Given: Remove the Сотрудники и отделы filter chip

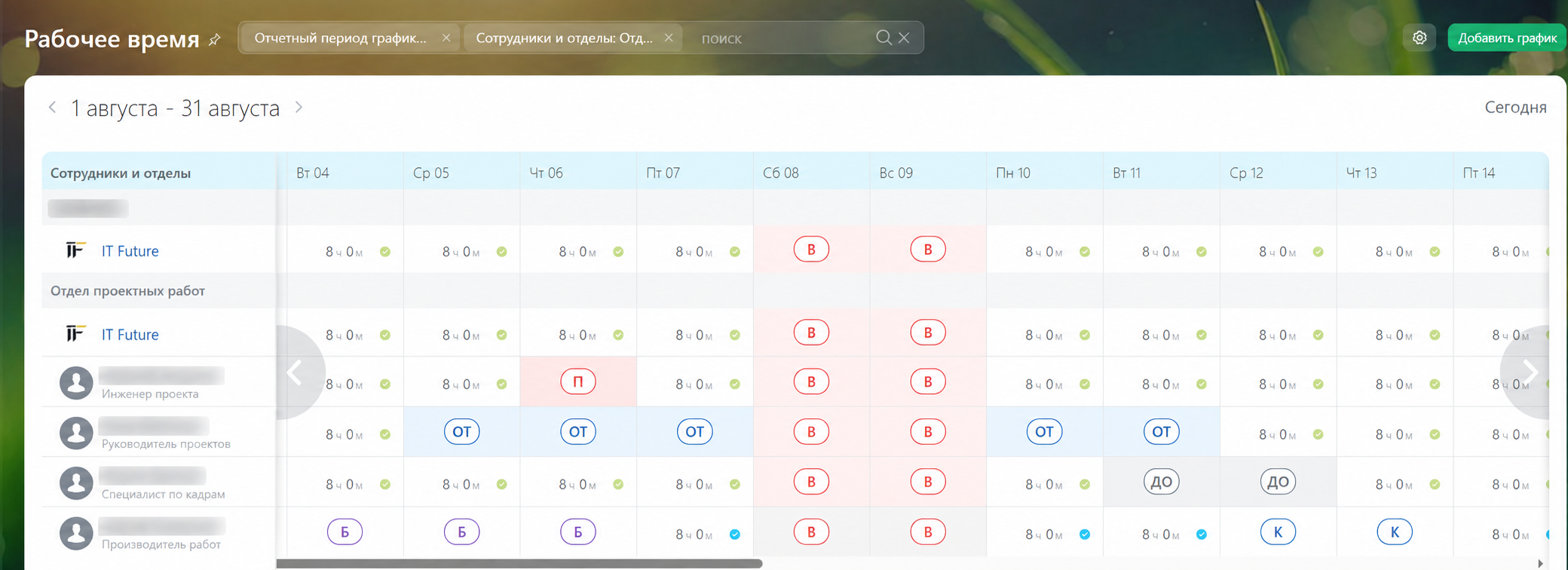Looking at the screenshot, I should coord(669,38).
